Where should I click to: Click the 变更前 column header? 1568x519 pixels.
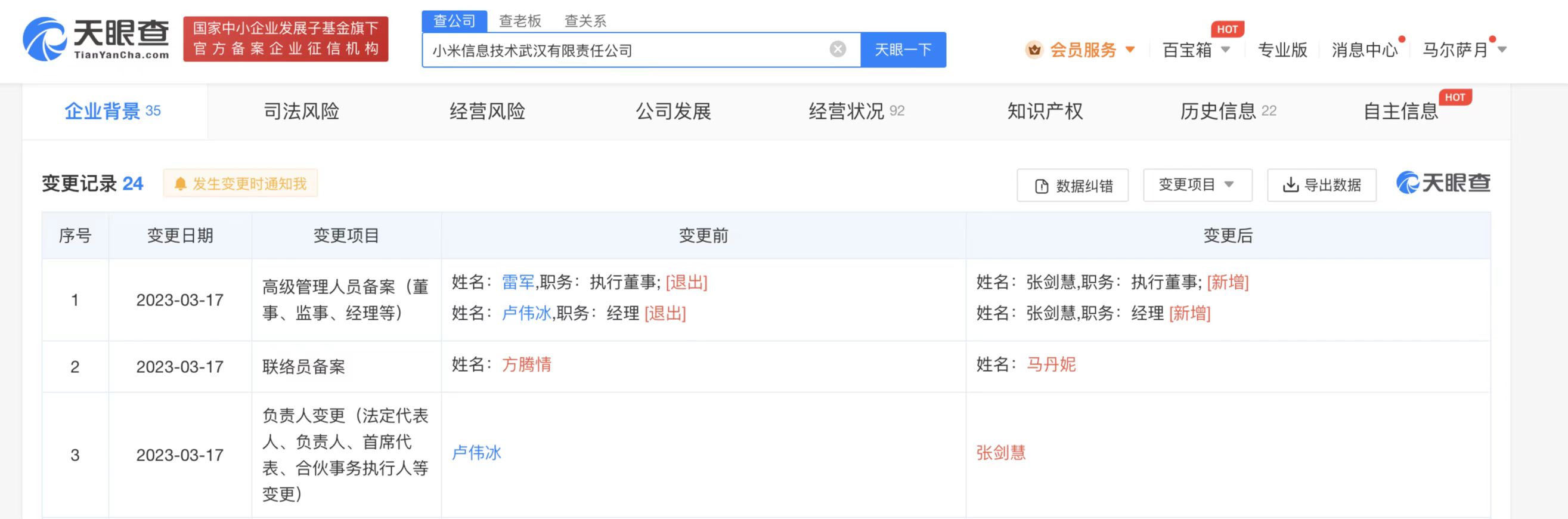[704, 235]
